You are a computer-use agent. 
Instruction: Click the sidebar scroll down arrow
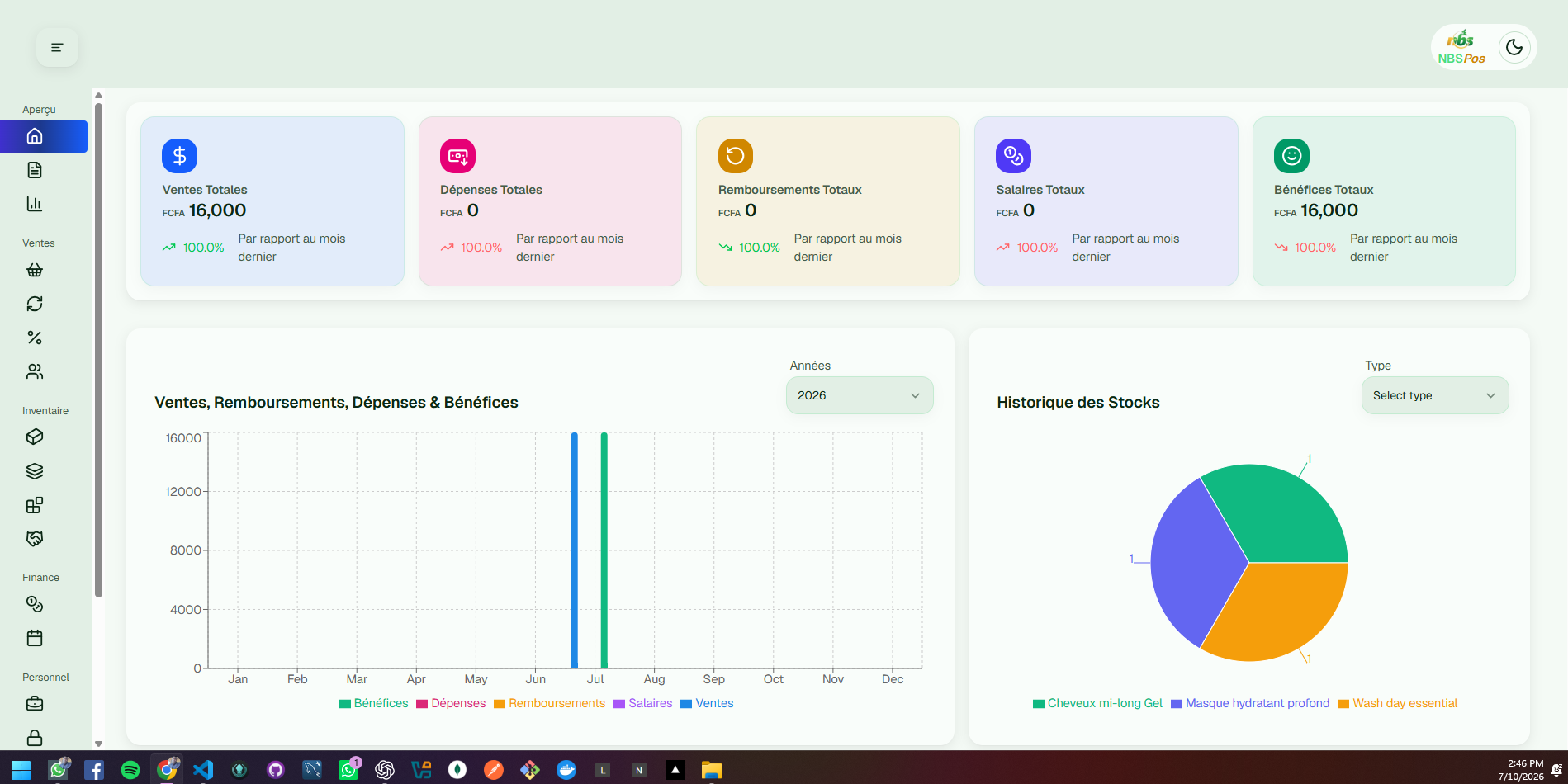tap(98, 744)
